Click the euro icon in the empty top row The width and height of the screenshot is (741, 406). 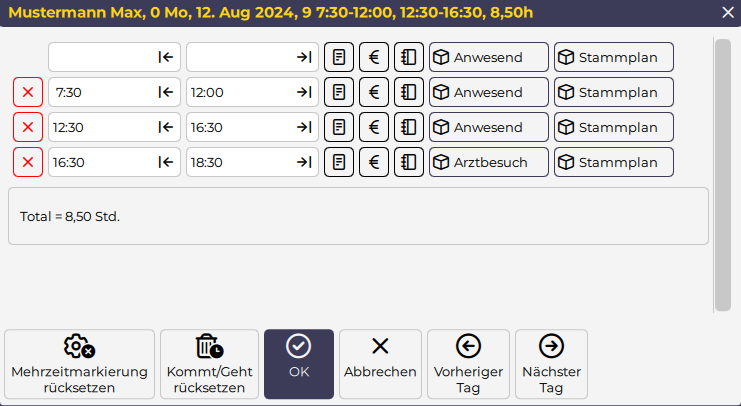coord(373,57)
